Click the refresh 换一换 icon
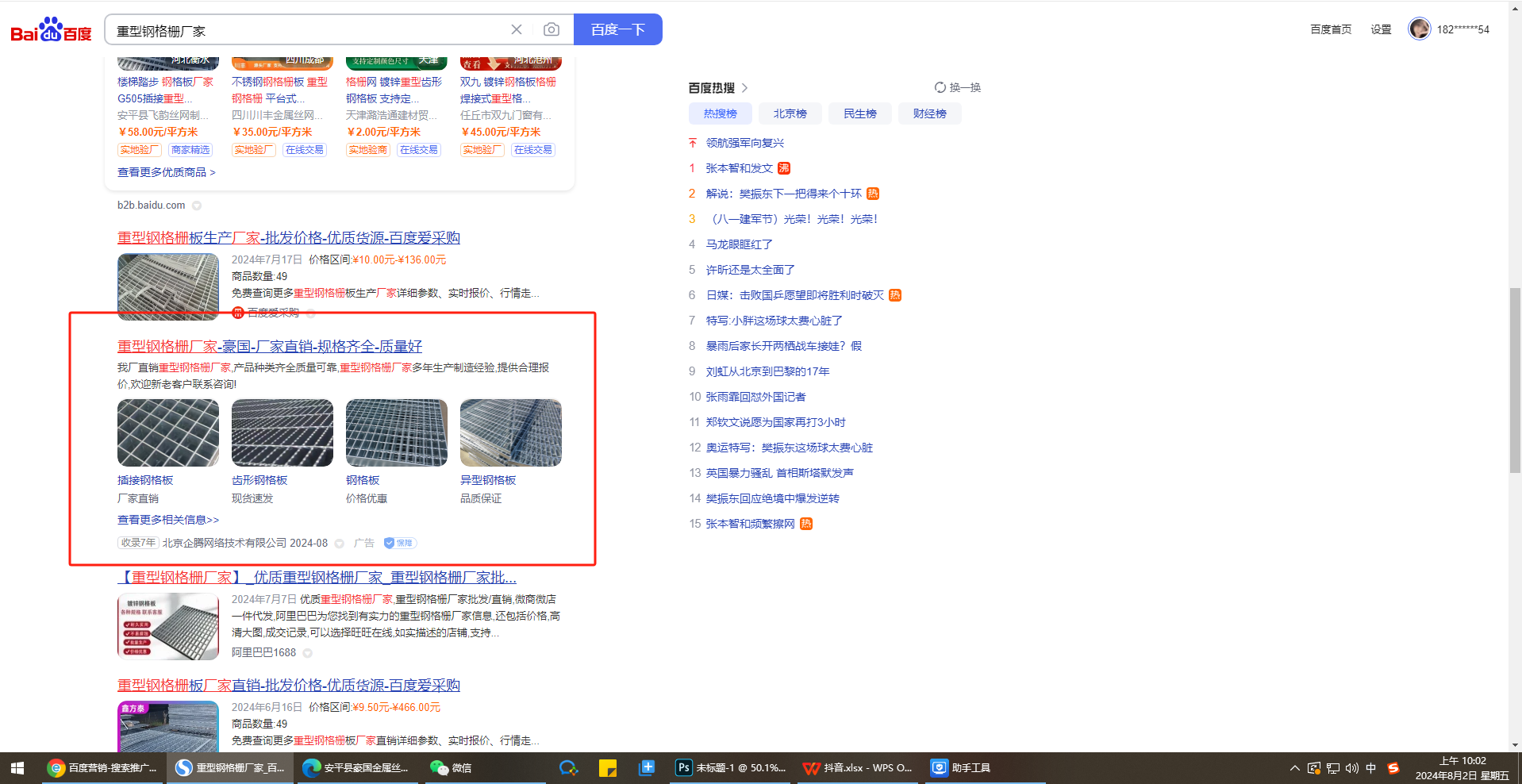 pos(940,87)
